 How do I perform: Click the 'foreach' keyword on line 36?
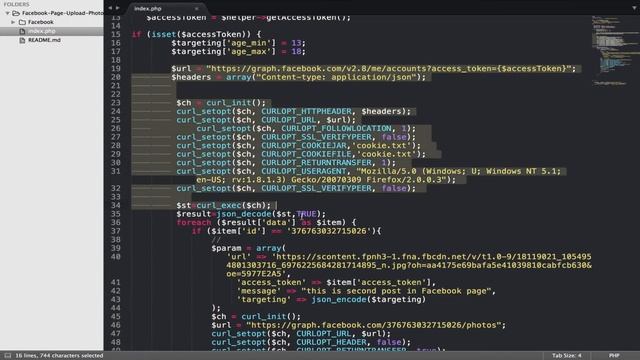pos(194,222)
